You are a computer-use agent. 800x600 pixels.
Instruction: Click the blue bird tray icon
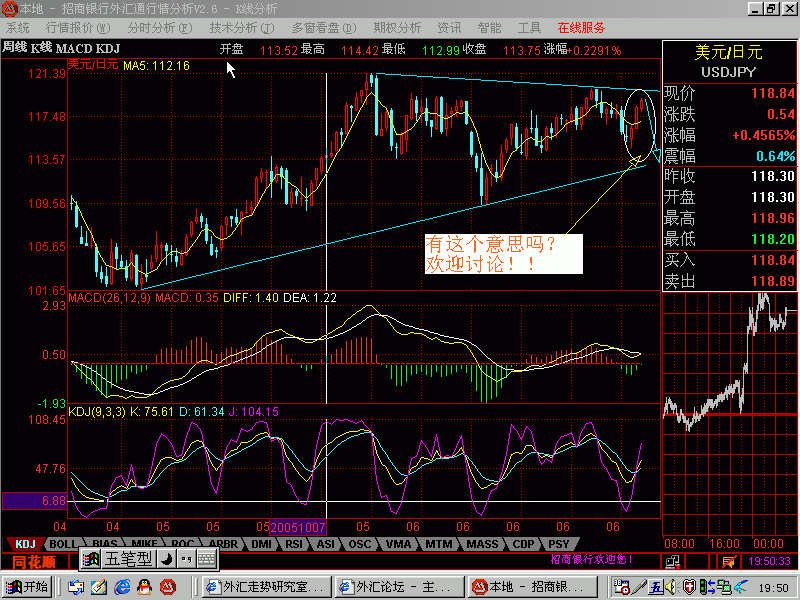coord(741,587)
